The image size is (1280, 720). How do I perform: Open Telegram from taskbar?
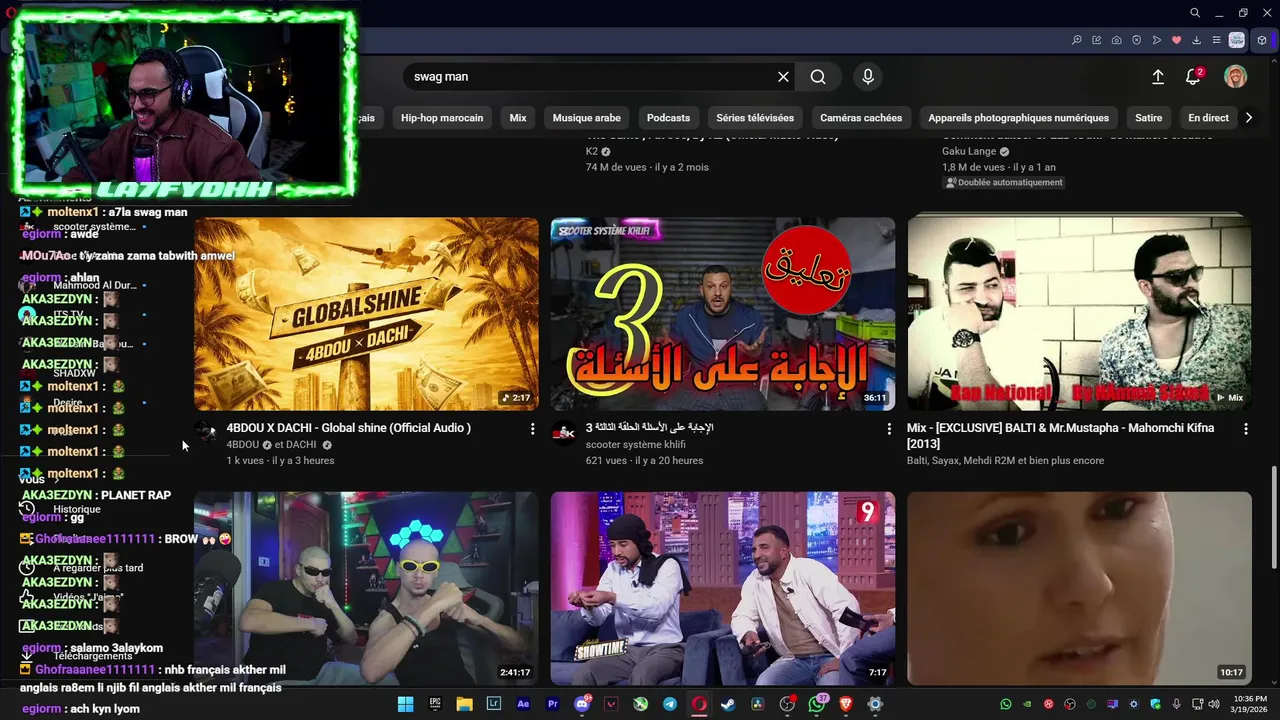670,704
